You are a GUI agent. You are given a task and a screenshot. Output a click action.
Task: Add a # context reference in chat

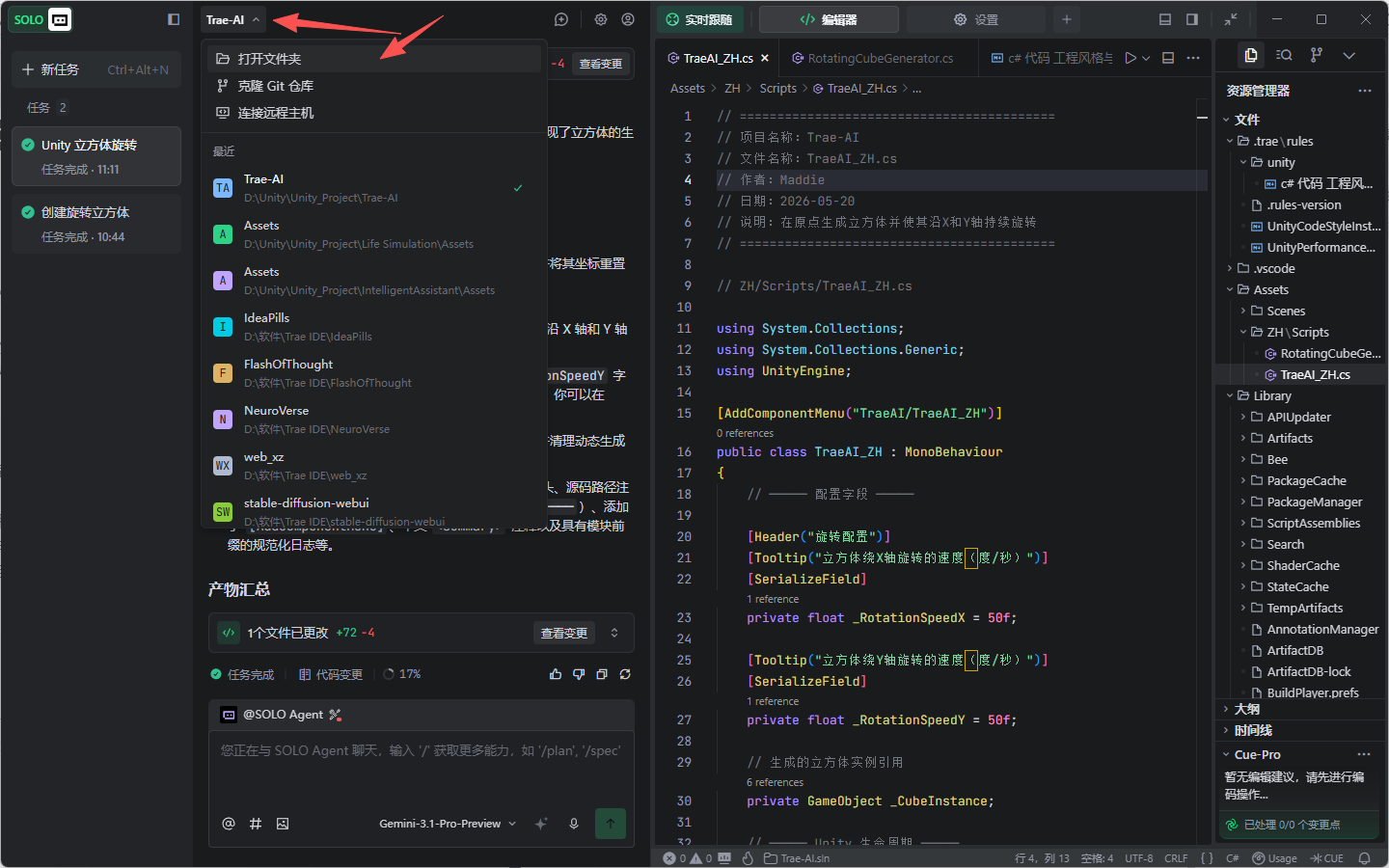(256, 824)
